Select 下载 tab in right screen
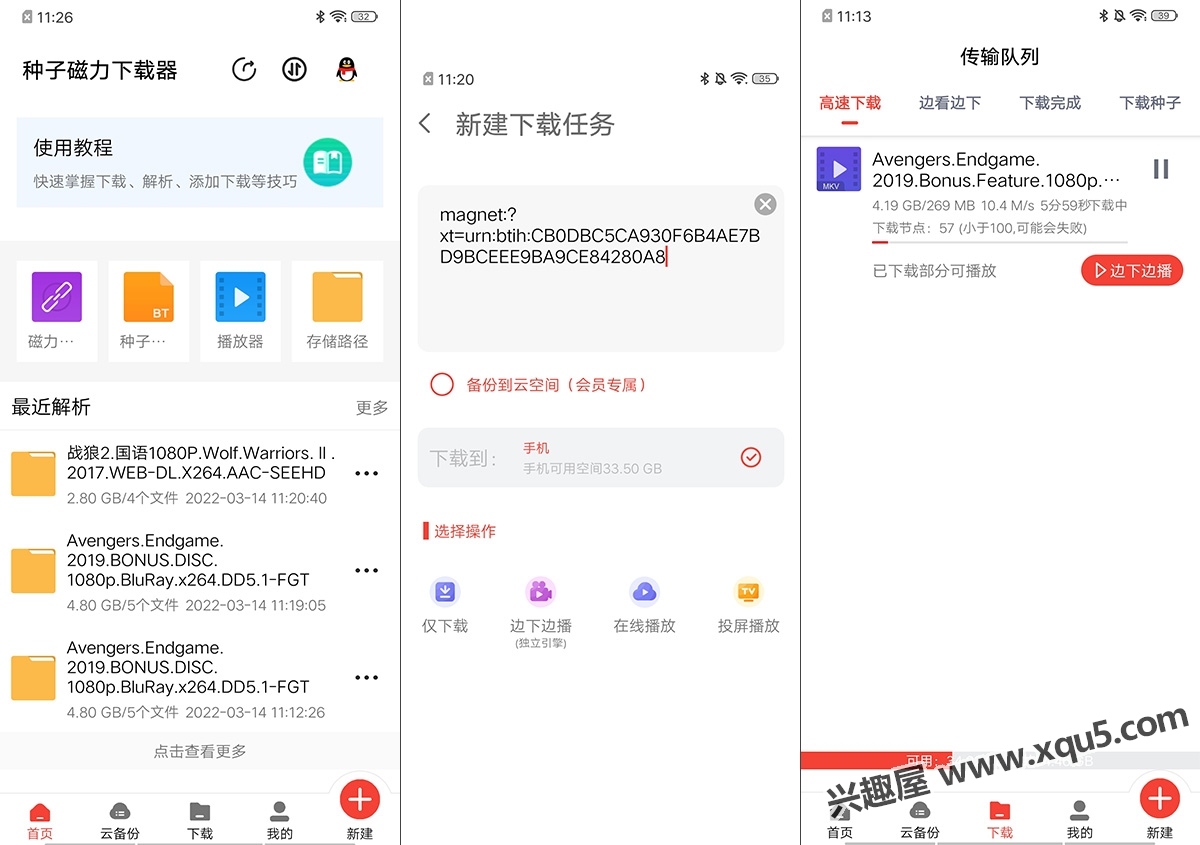1200x845 pixels. [1000, 821]
